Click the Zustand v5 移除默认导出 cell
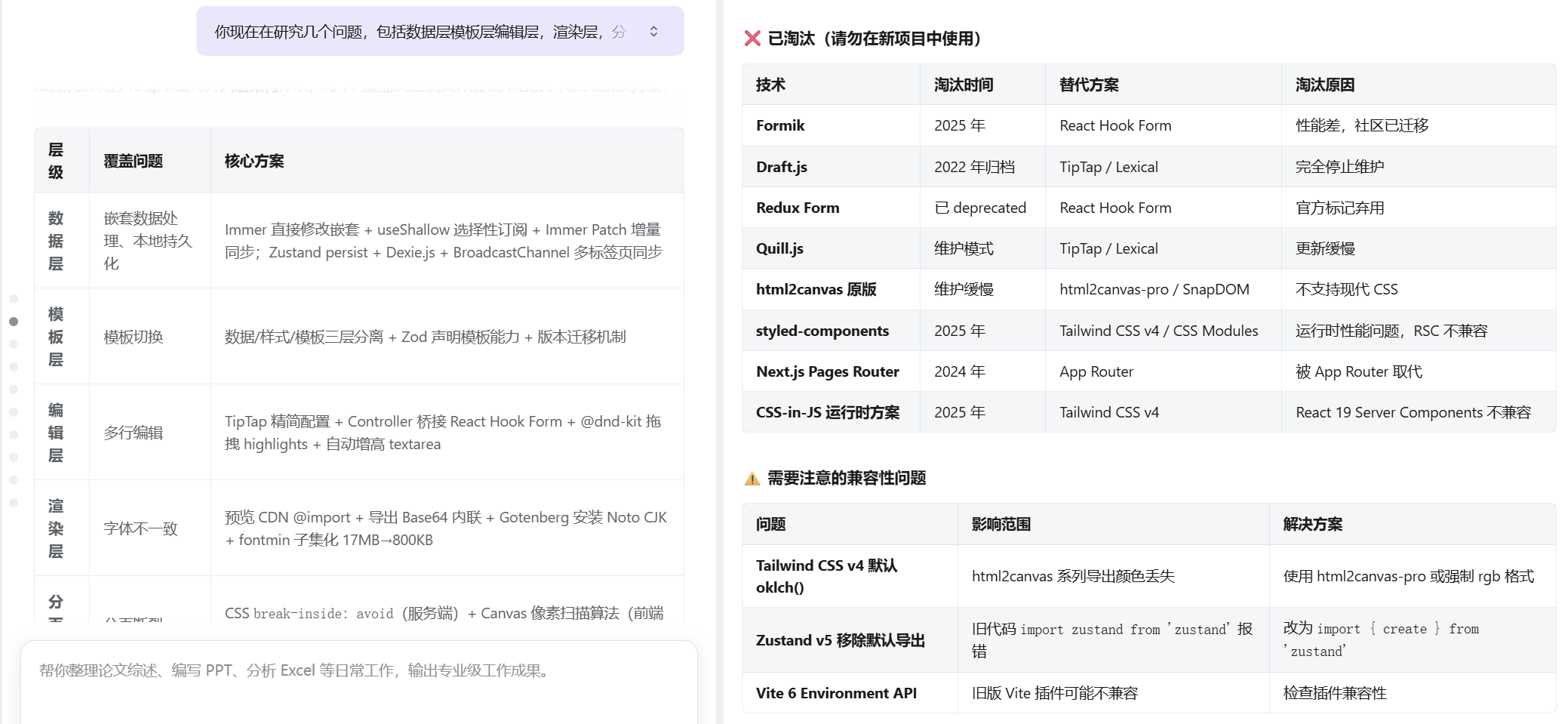The width and height of the screenshot is (1568, 724). click(840, 640)
